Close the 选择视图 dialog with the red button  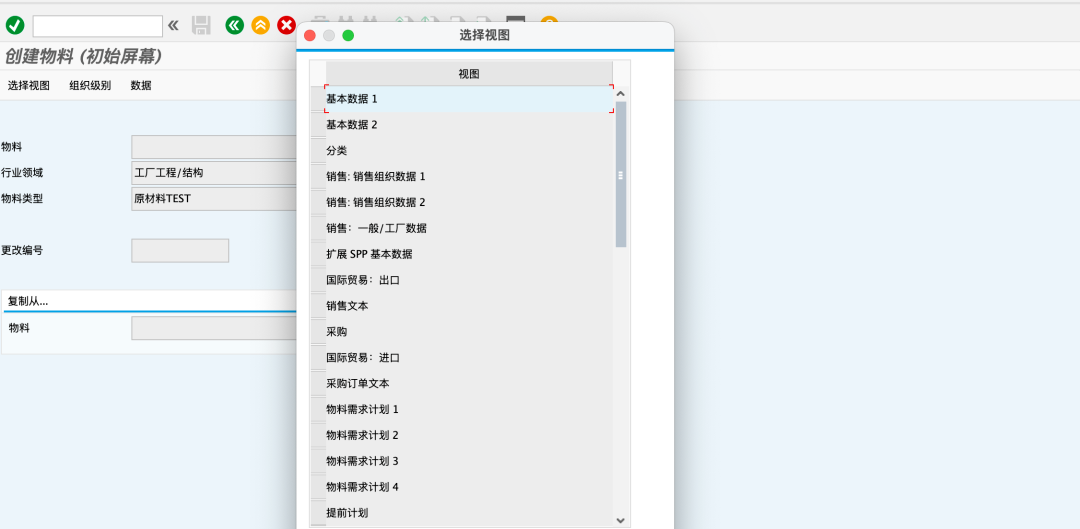pyautogui.click(x=310, y=35)
